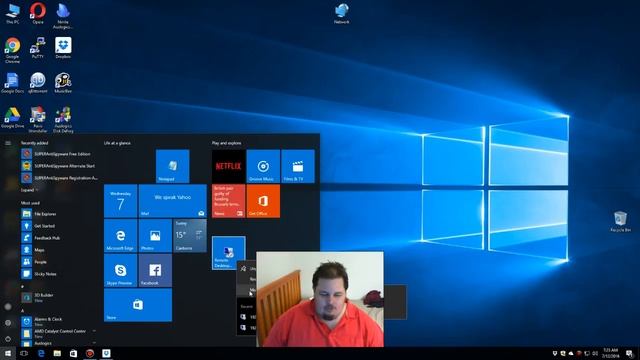
Task: Open the volume tray icon
Action: pos(595,353)
